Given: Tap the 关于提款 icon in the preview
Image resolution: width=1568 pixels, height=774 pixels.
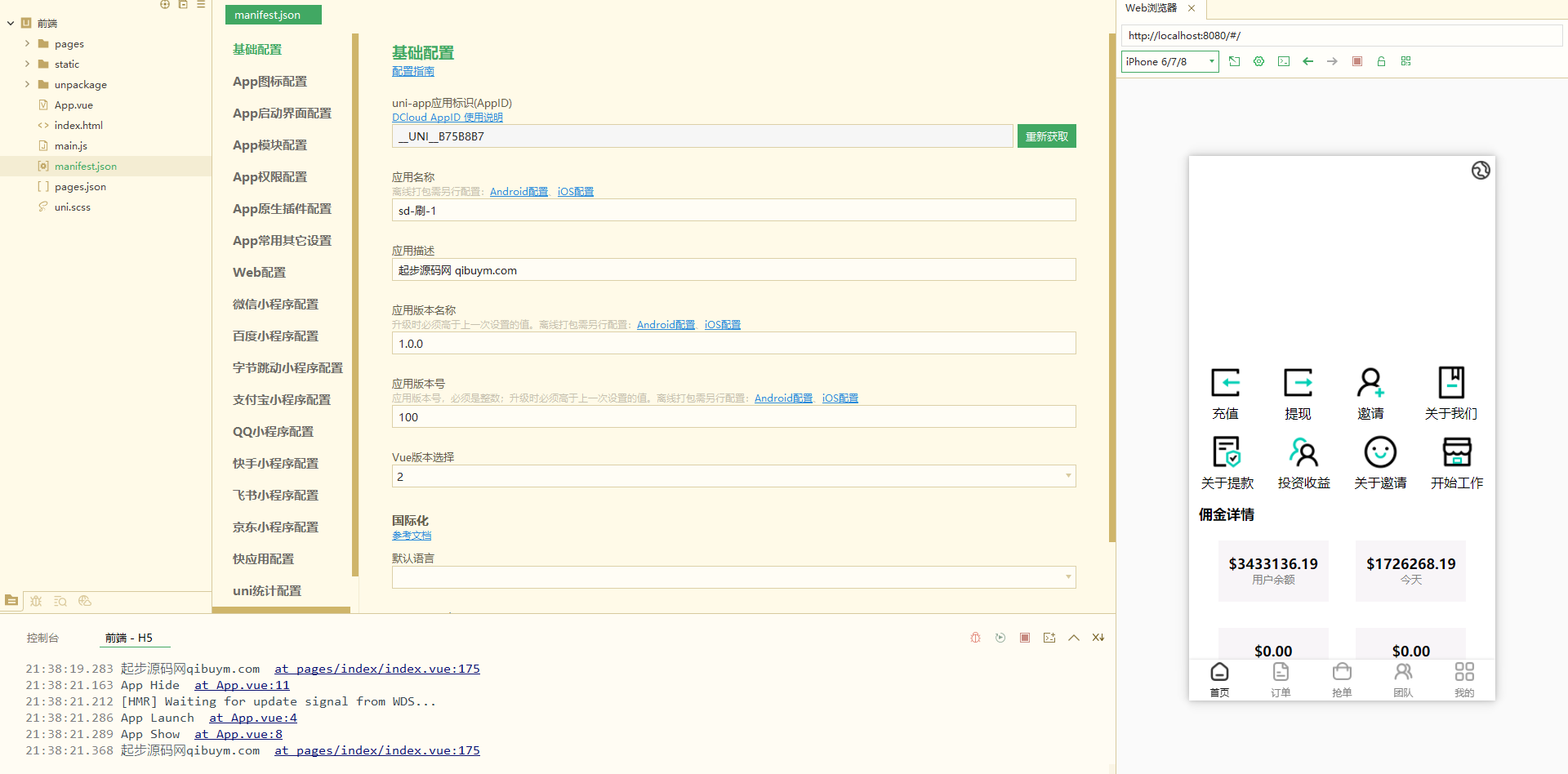Looking at the screenshot, I should 1227,451.
